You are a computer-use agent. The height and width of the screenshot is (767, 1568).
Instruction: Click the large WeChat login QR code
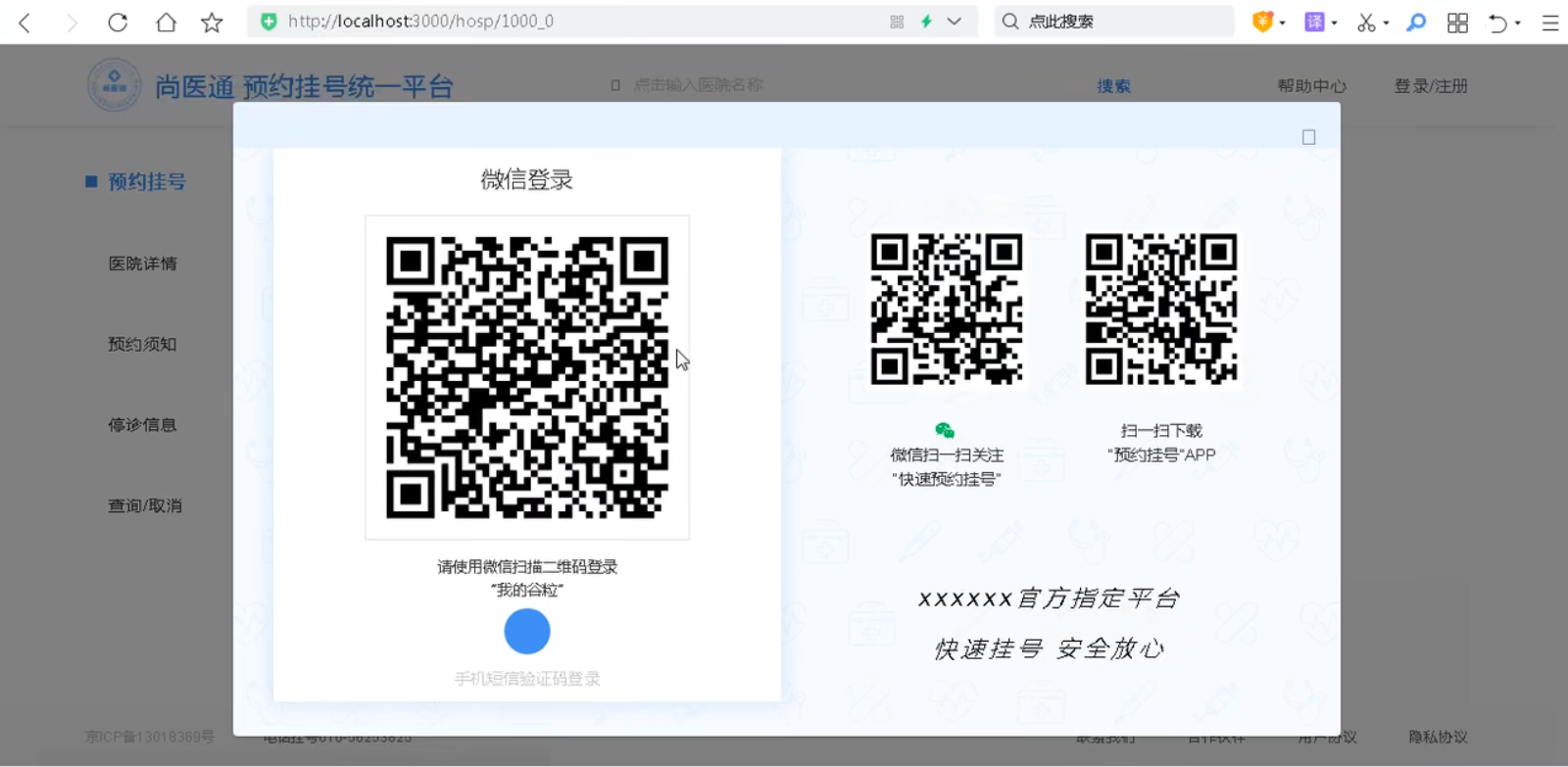527,377
